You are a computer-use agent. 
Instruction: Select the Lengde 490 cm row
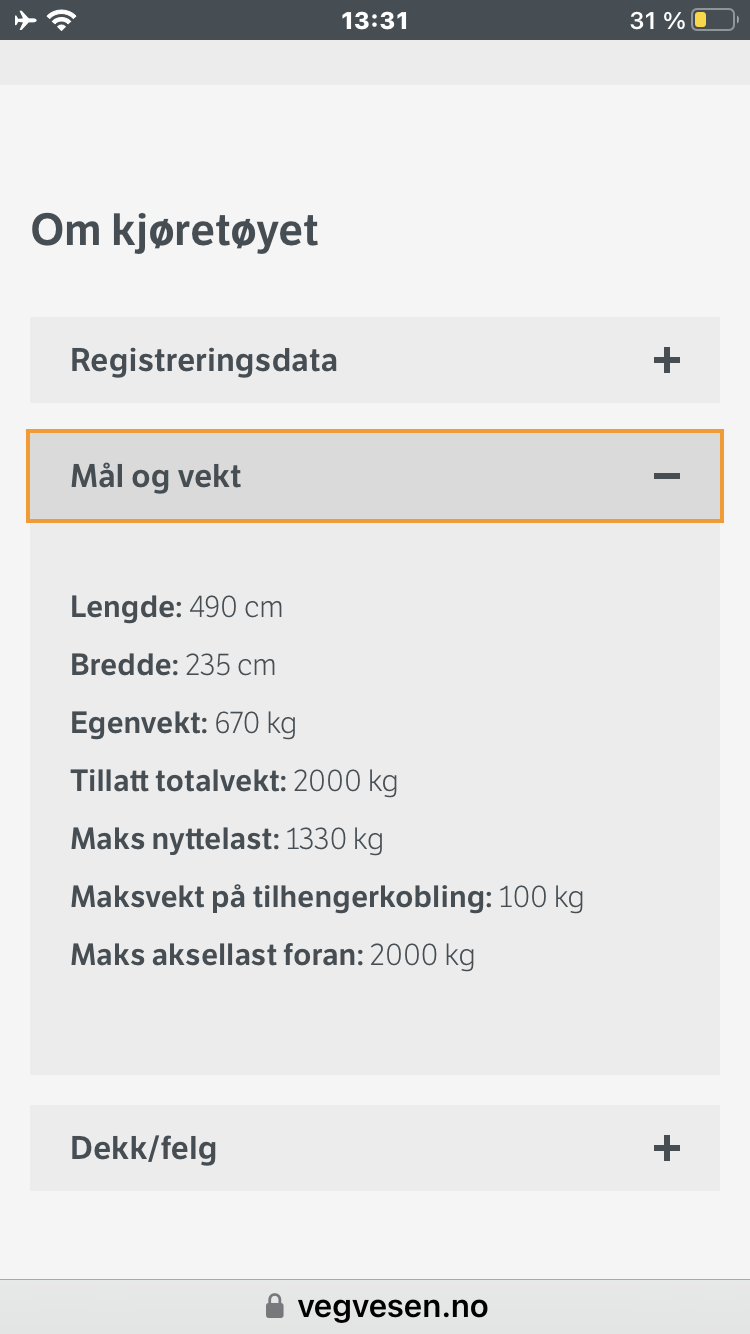[177, 607]
